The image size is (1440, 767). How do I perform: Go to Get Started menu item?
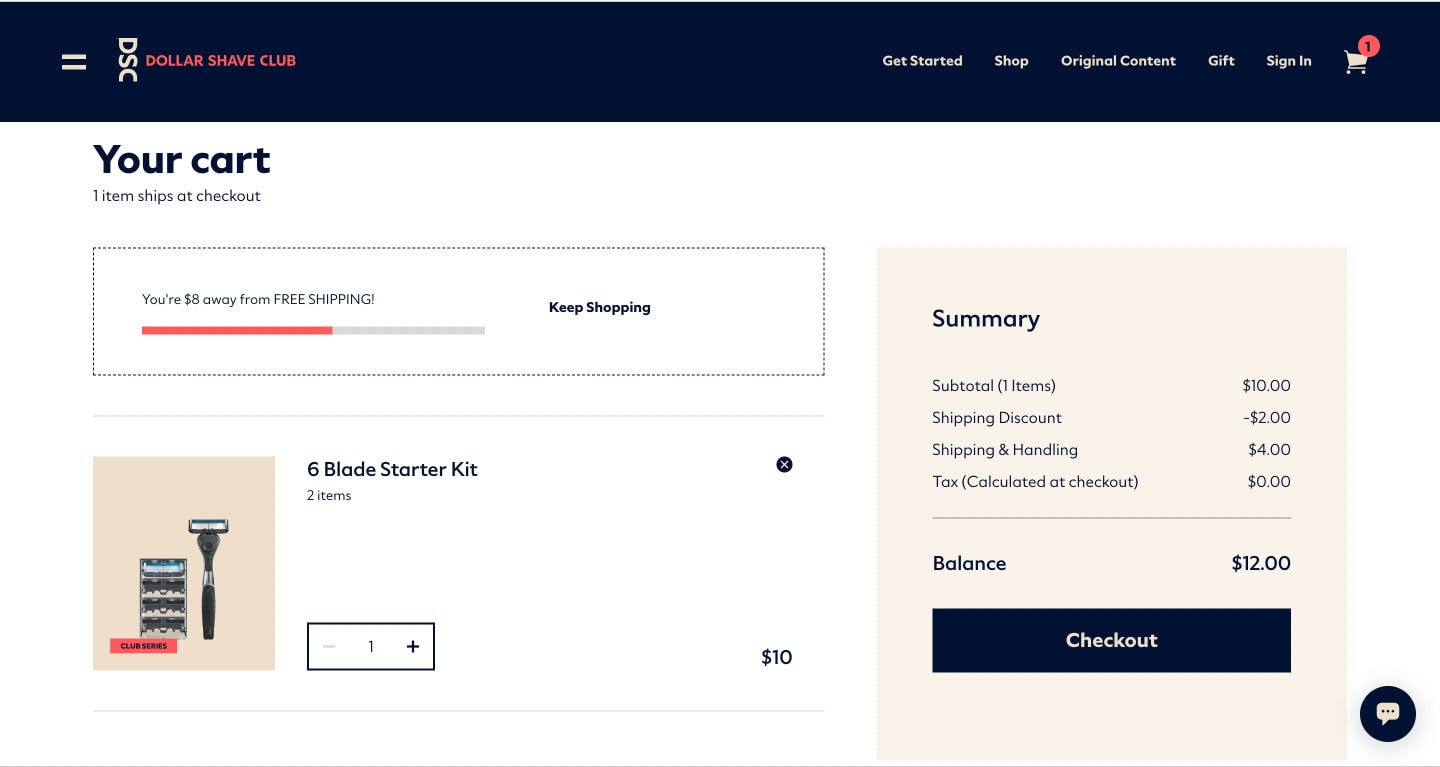922,61
